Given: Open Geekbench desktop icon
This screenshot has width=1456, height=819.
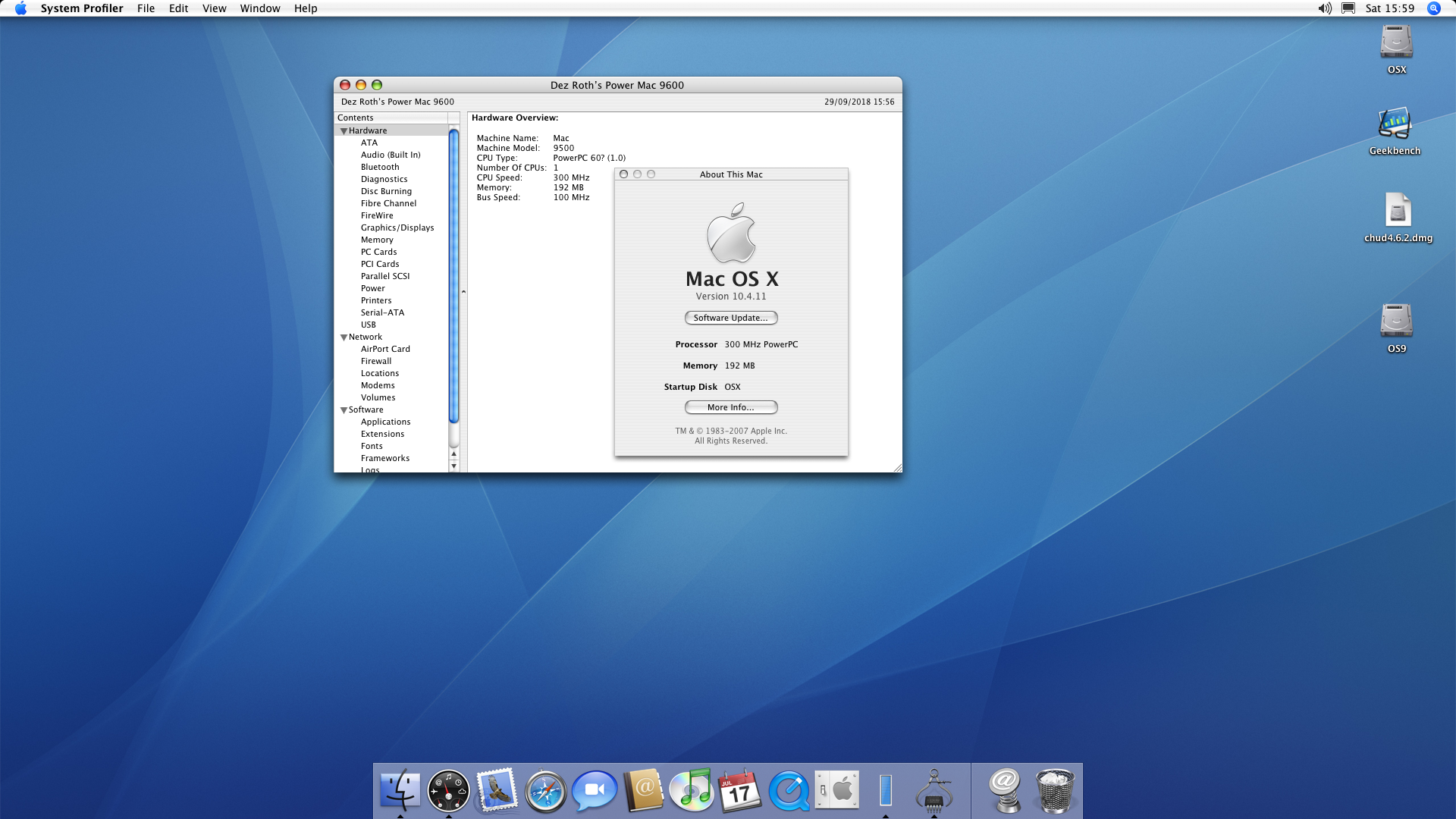Looking at the screenshot, I should (x=1395, y=124).
